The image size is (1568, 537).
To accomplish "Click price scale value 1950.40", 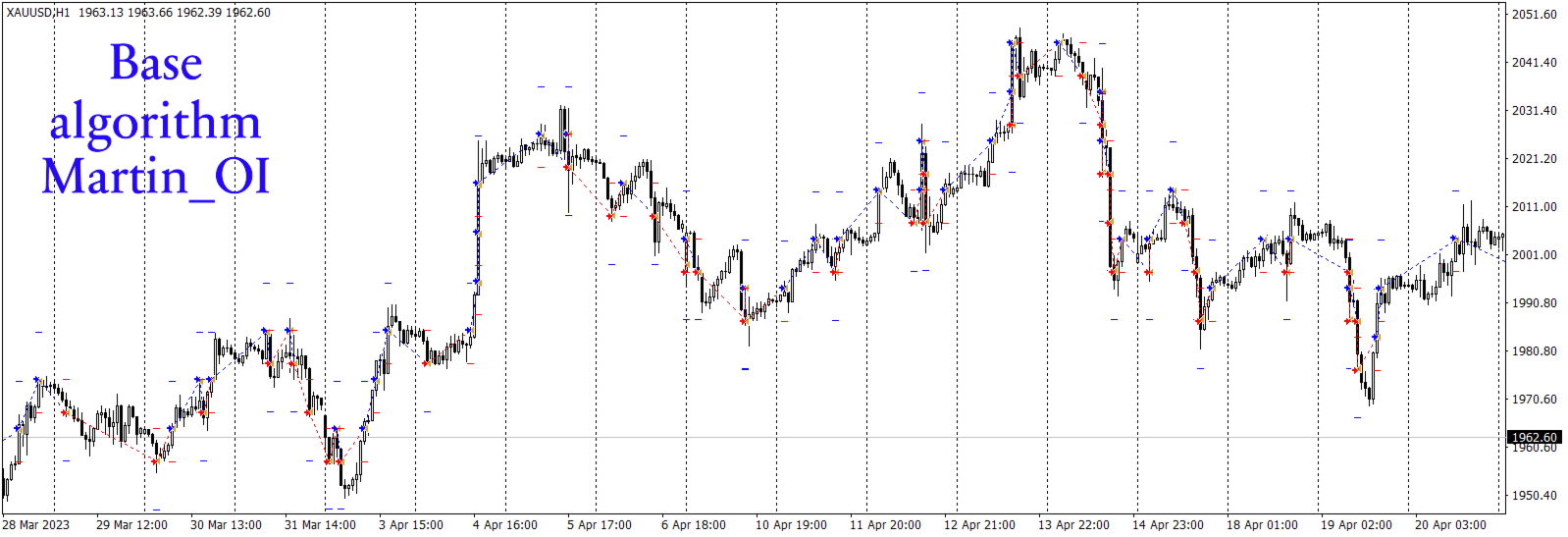I will [1534, 496].
